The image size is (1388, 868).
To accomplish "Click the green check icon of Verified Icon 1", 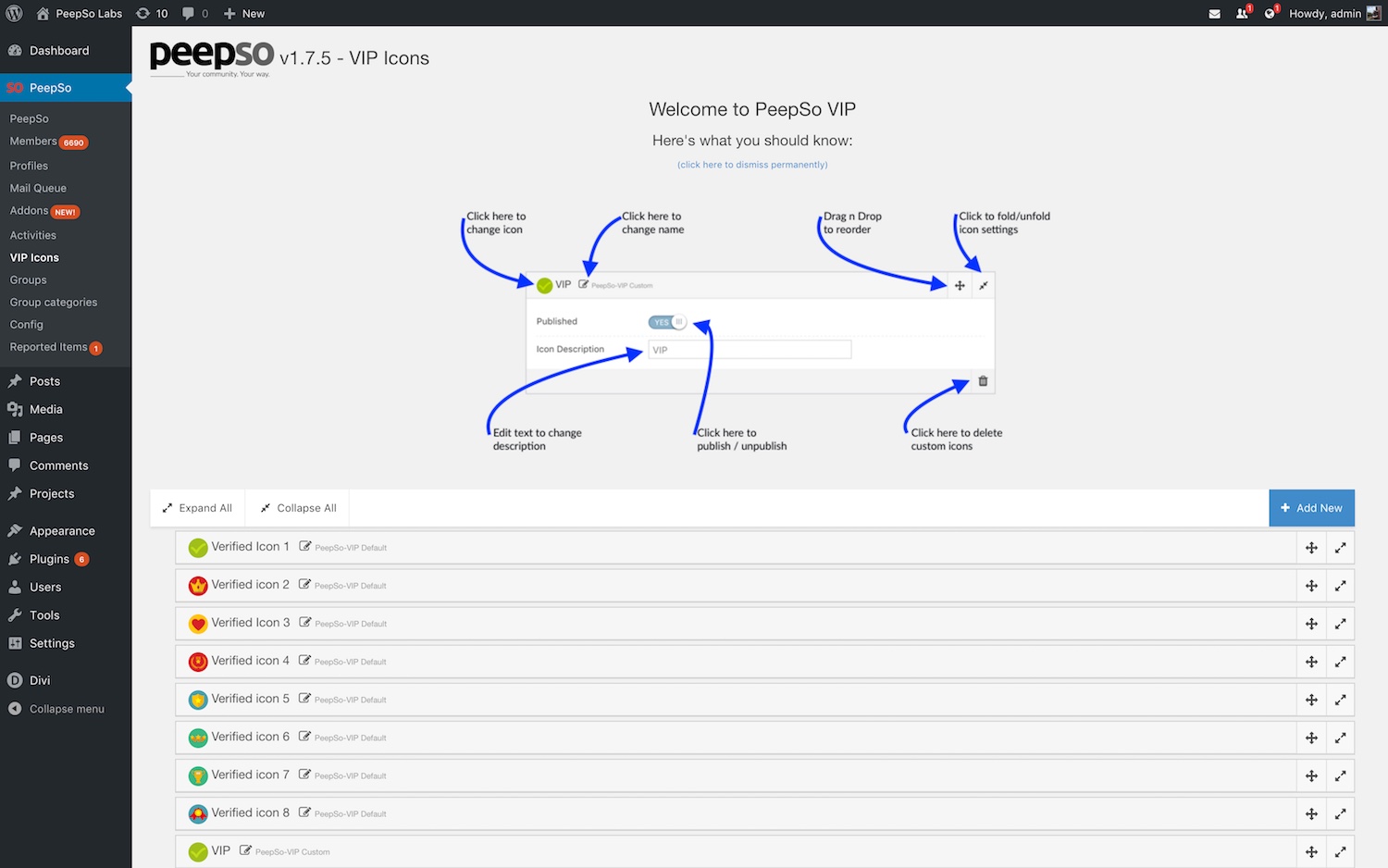I will click(x=198, y=548).
